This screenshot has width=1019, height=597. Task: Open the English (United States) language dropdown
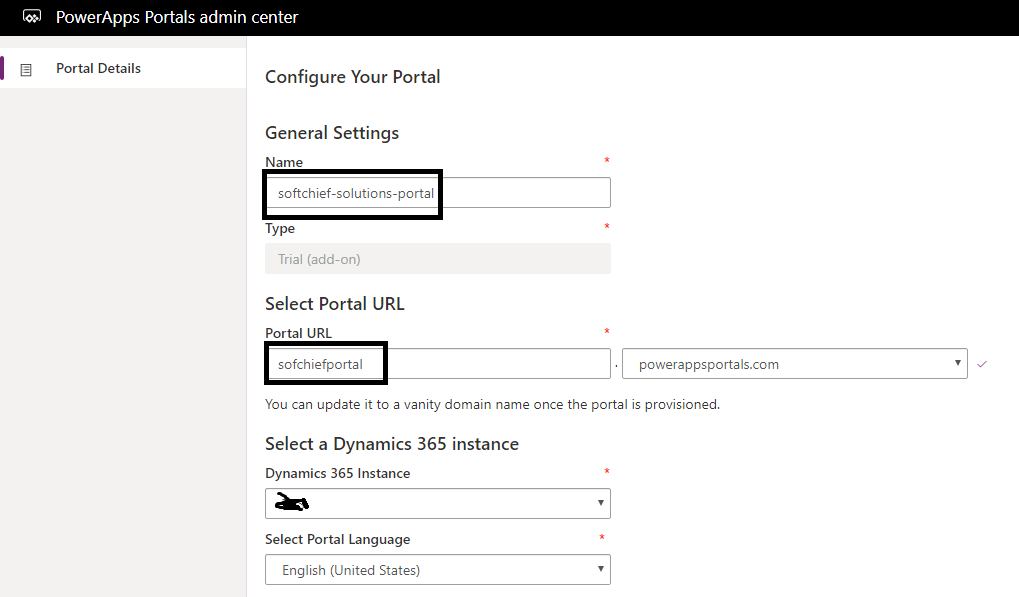click(437, 570)
